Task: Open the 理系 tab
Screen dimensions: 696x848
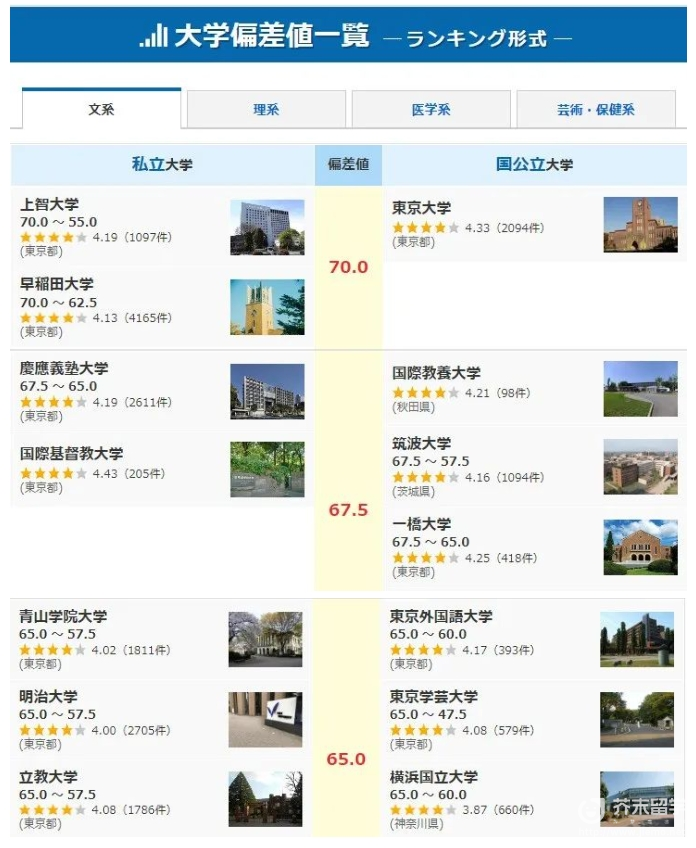Action: [x=266, y=109]
